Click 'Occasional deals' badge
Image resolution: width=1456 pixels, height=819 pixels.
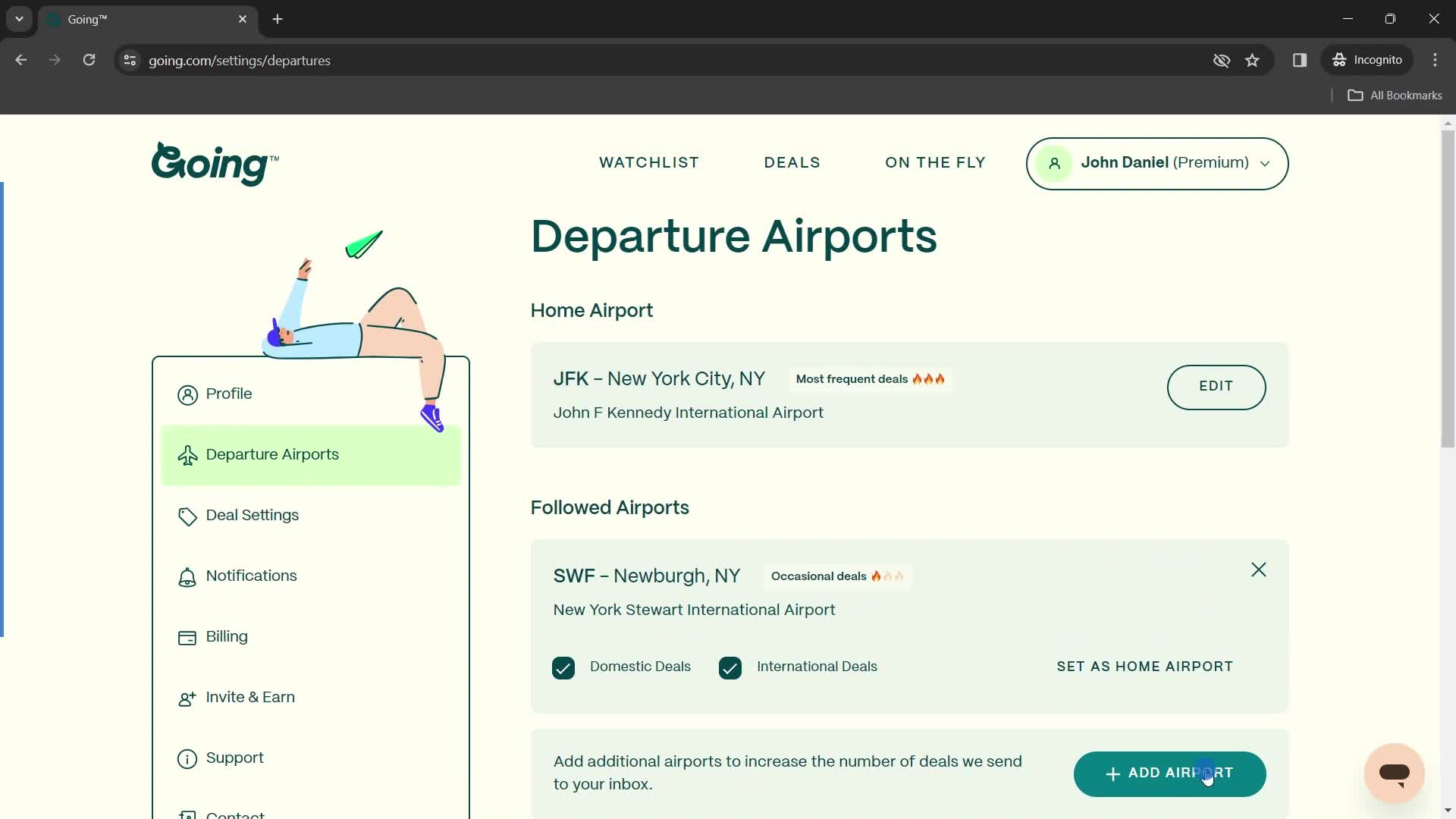(x=837, y=576)
